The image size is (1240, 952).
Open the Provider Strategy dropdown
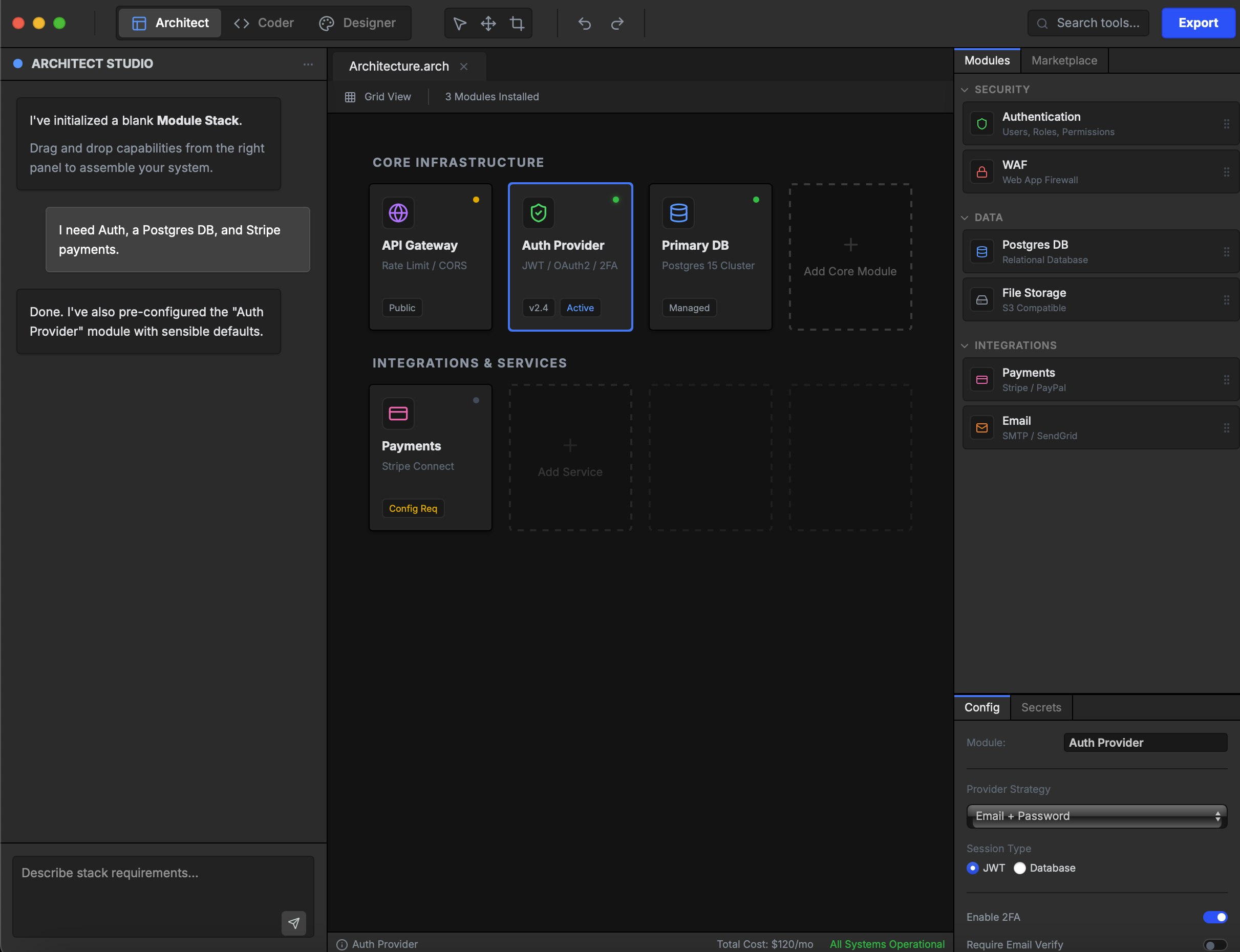[1096, 816]
